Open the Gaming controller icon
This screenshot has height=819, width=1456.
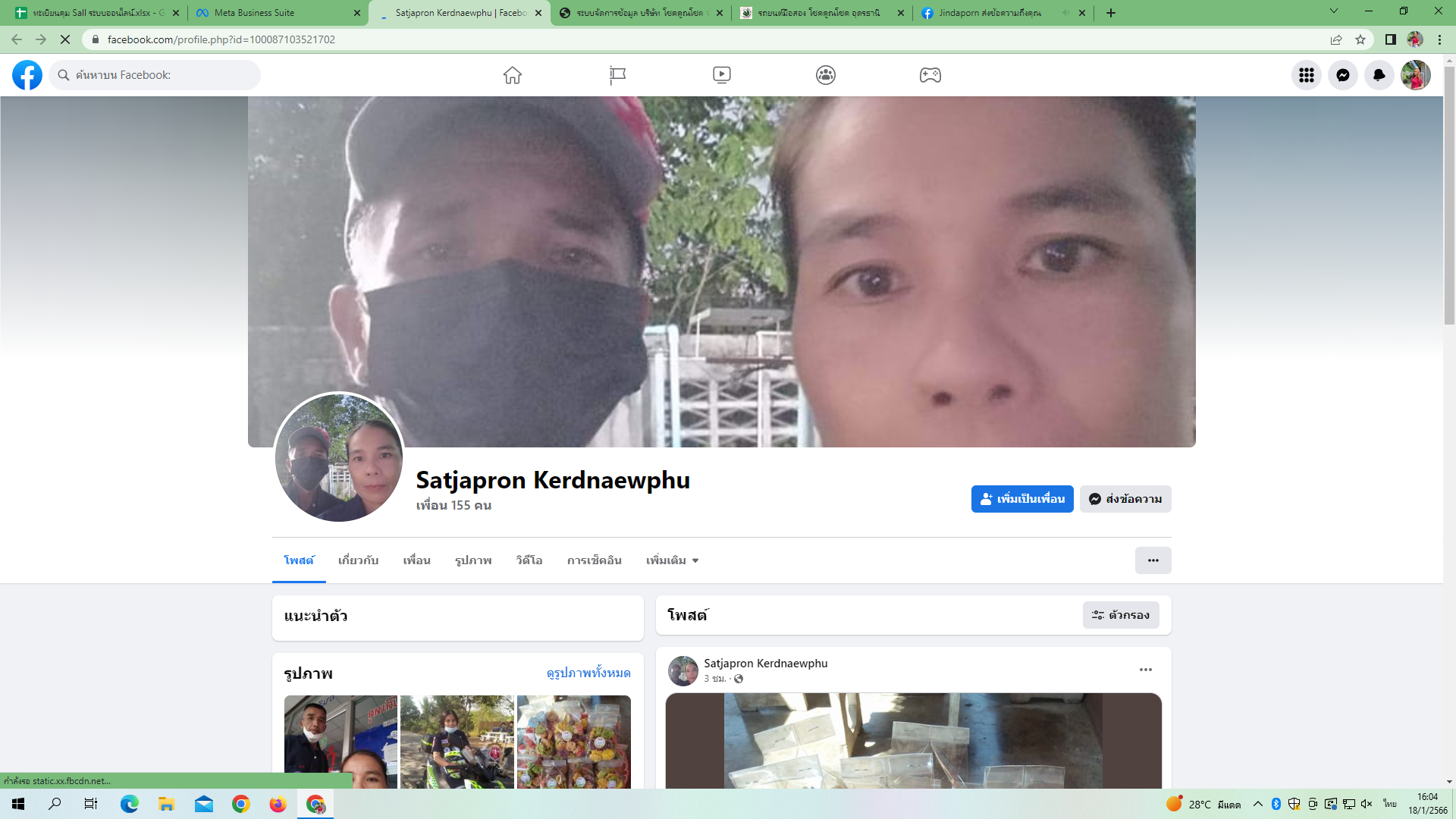[930, 75]
